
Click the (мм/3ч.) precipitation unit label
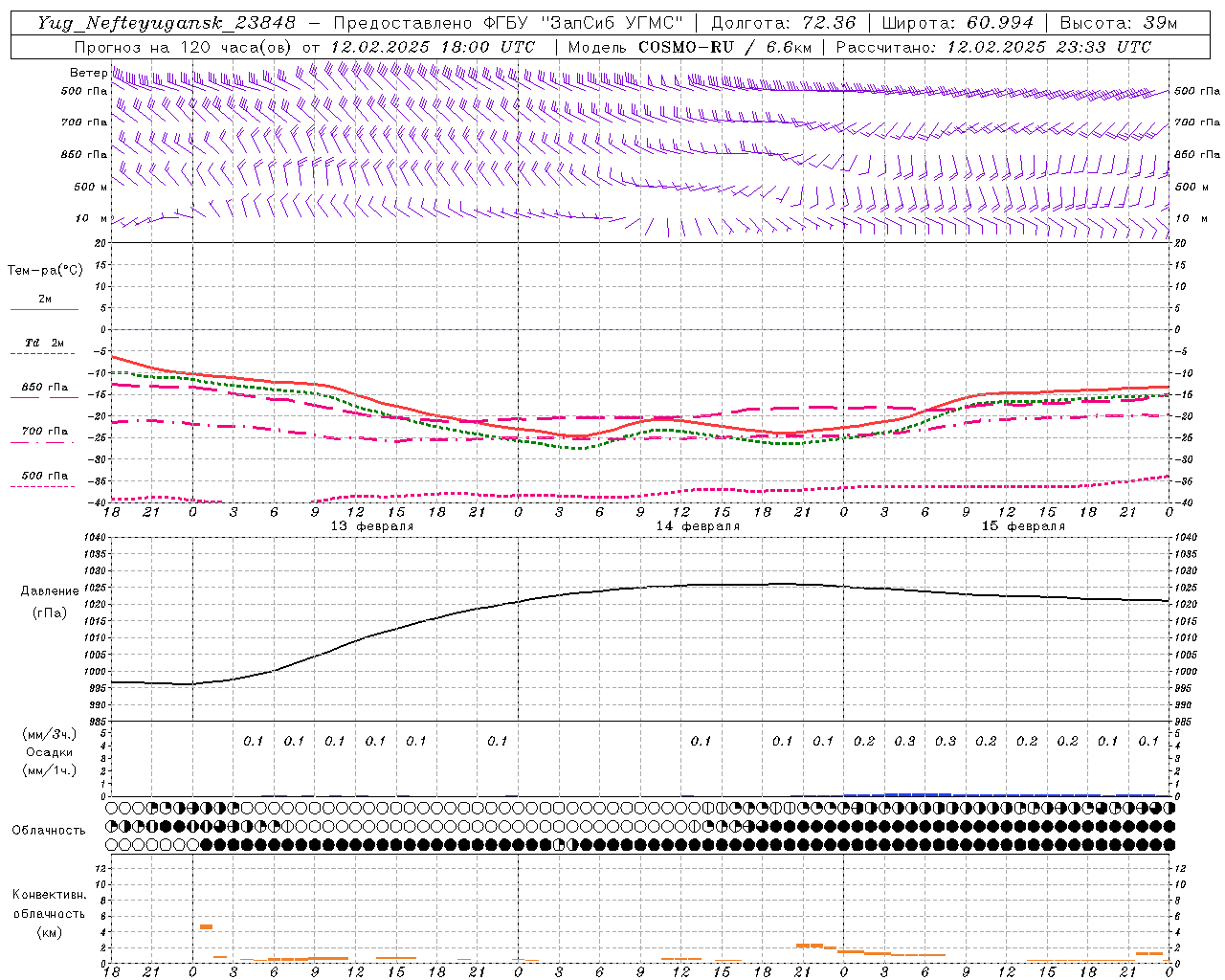50,734
